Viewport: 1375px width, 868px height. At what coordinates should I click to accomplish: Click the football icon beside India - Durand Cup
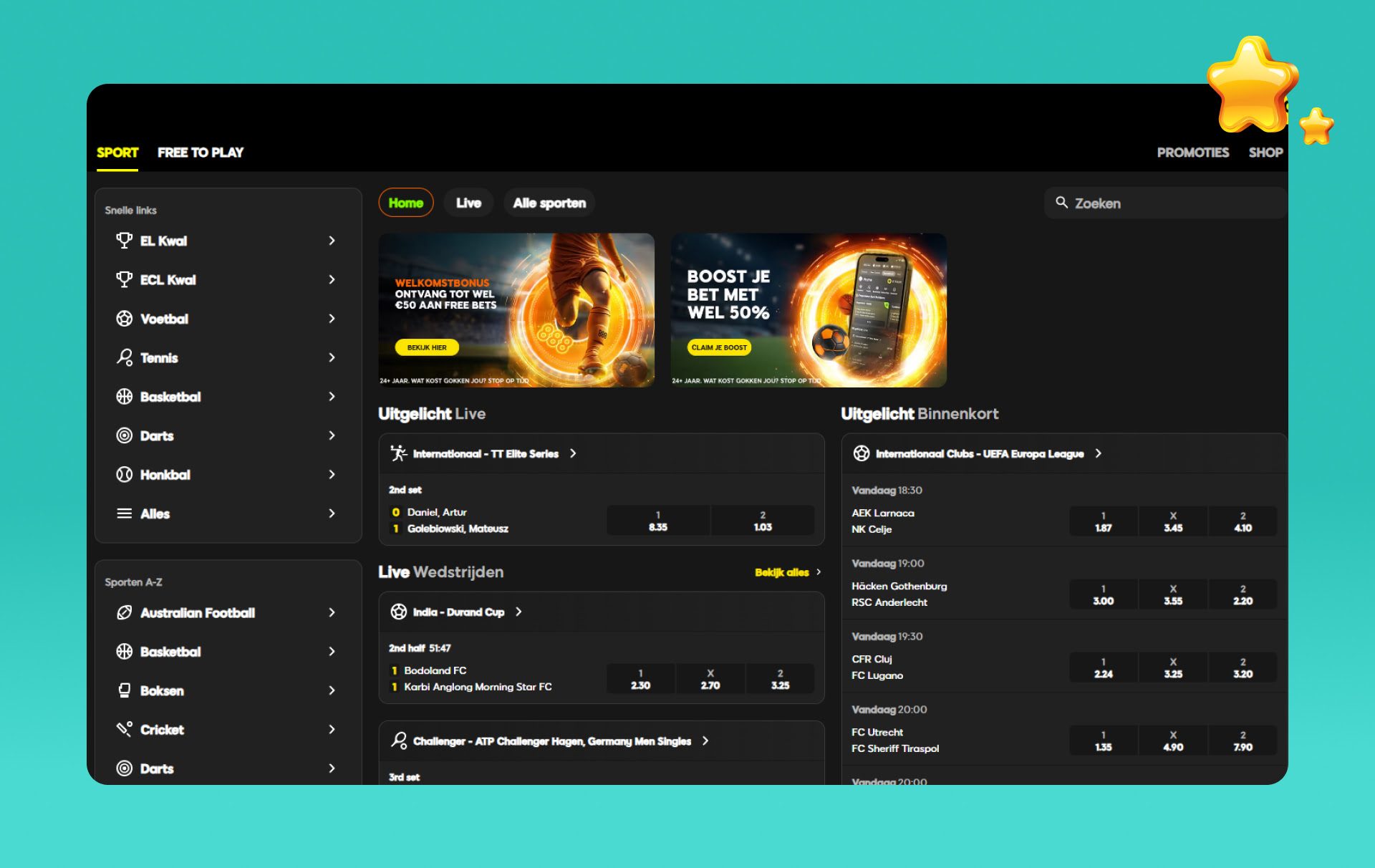(398, 612)
